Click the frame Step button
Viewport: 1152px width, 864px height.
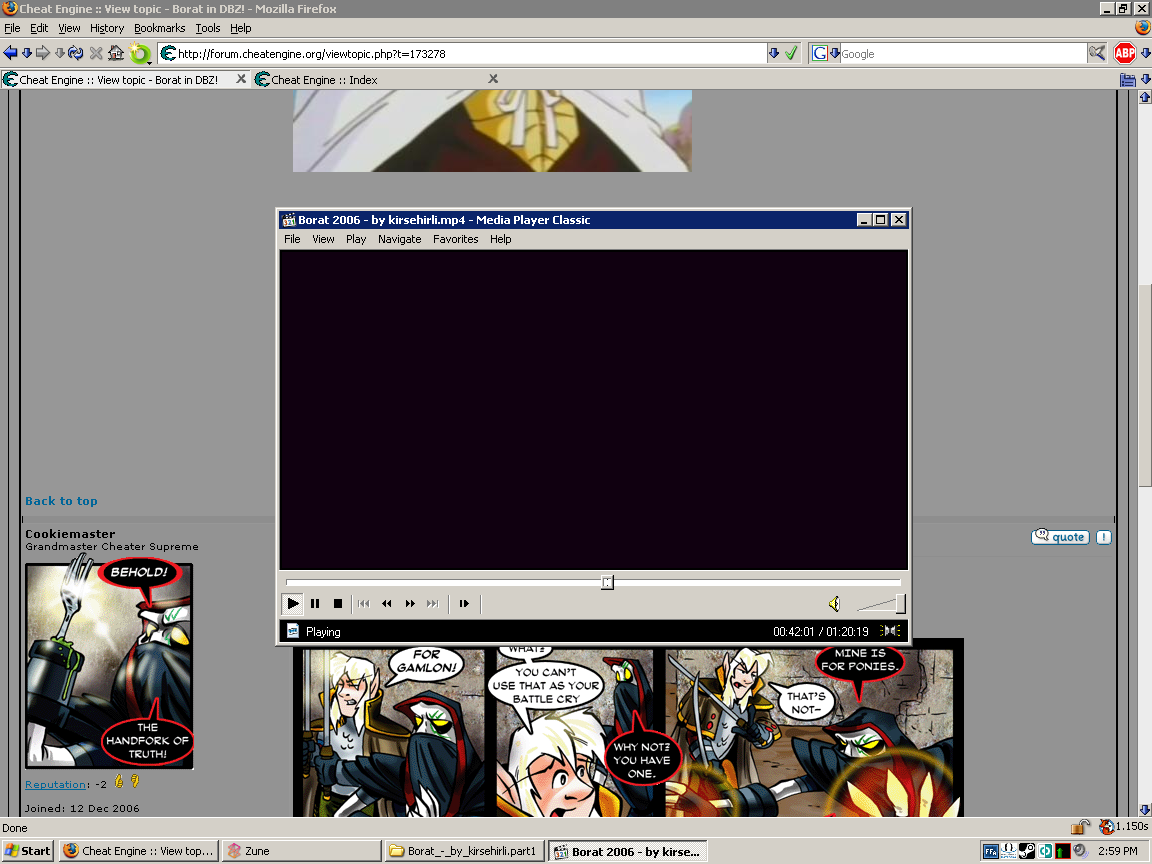(x=464, y=603)
